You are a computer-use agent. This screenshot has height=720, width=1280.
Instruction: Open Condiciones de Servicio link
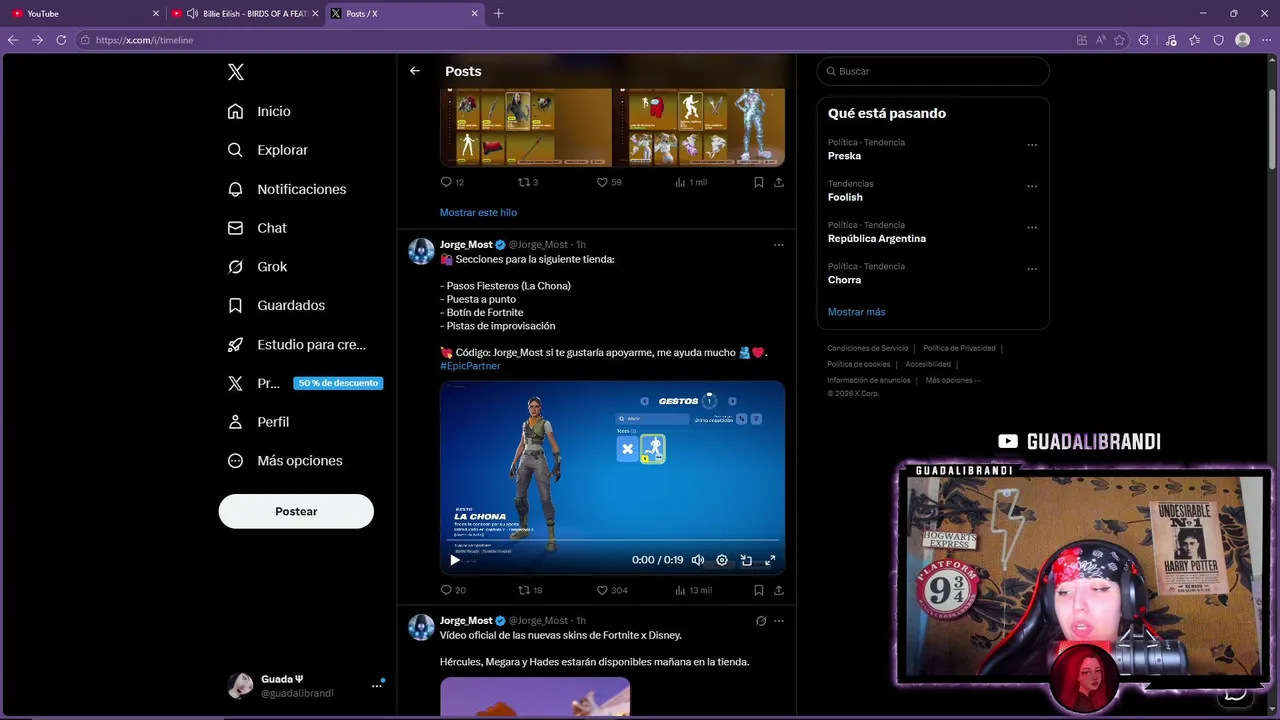867,348
